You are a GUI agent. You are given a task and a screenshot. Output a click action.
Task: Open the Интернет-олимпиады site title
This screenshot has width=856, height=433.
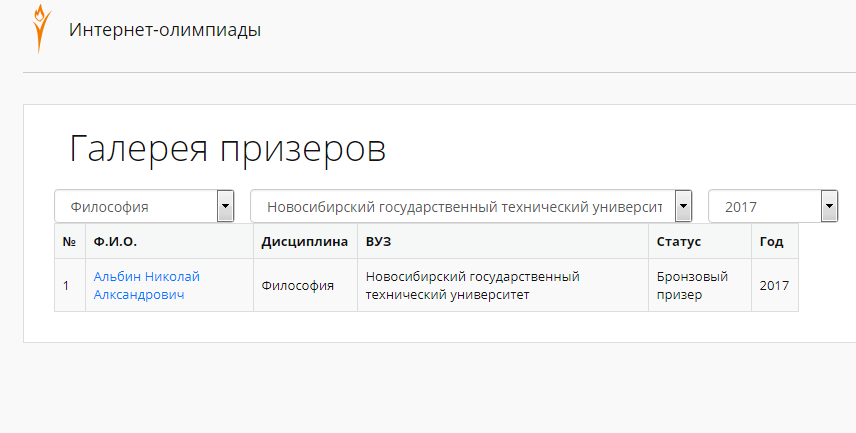click(x=165, y=29)
